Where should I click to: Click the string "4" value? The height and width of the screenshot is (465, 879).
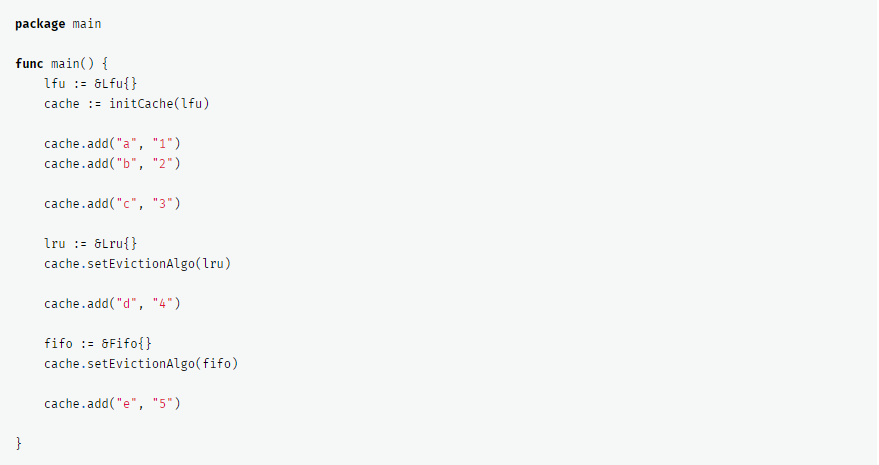(x=162, y=303)
